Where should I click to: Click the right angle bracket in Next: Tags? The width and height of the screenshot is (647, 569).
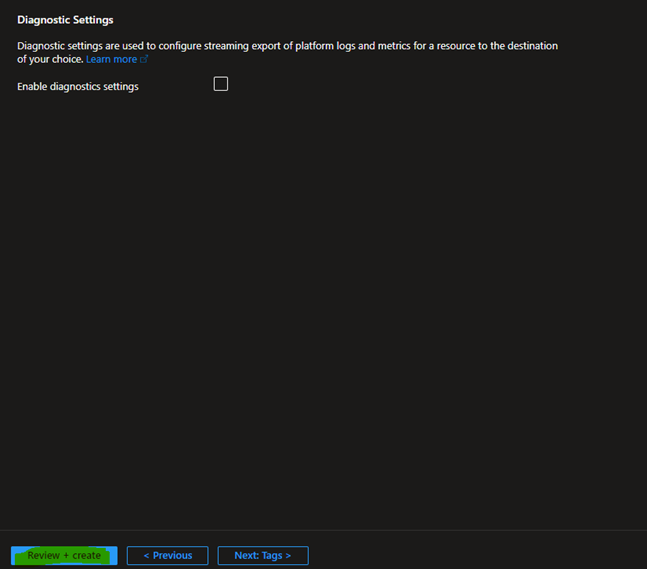[288, 555]
